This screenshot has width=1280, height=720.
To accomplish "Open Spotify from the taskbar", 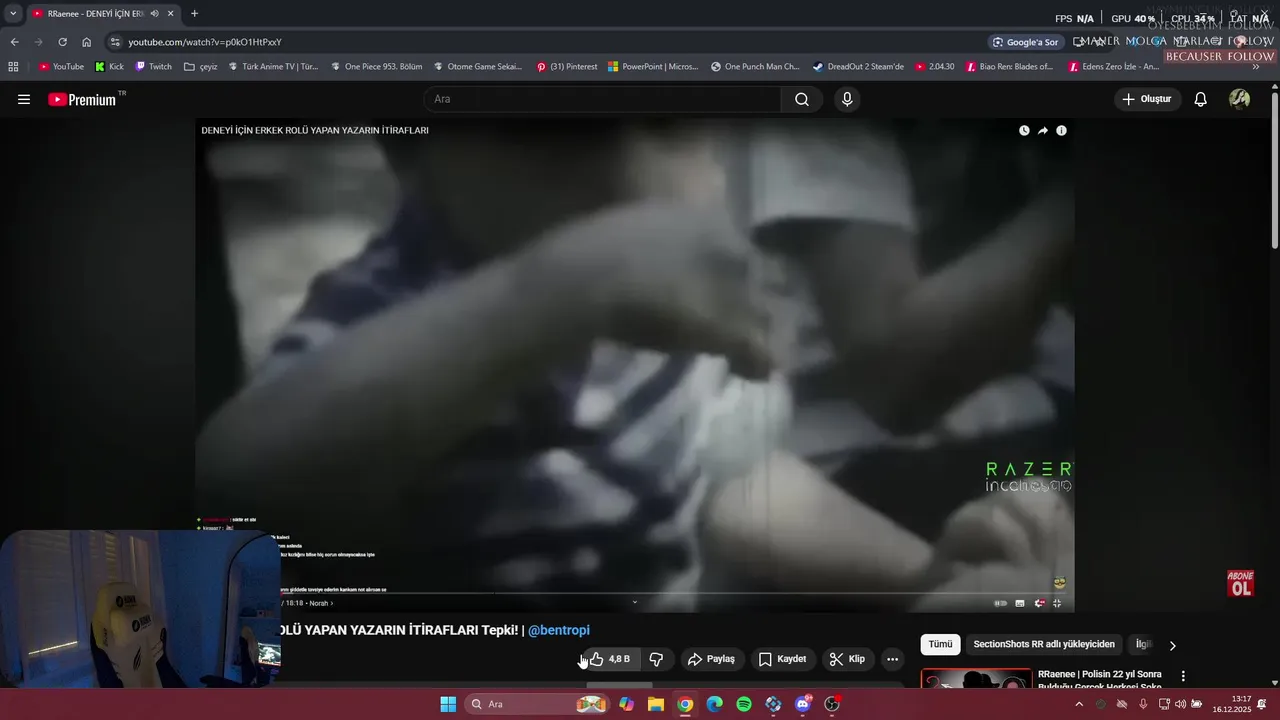I will (x=744, y=704).
